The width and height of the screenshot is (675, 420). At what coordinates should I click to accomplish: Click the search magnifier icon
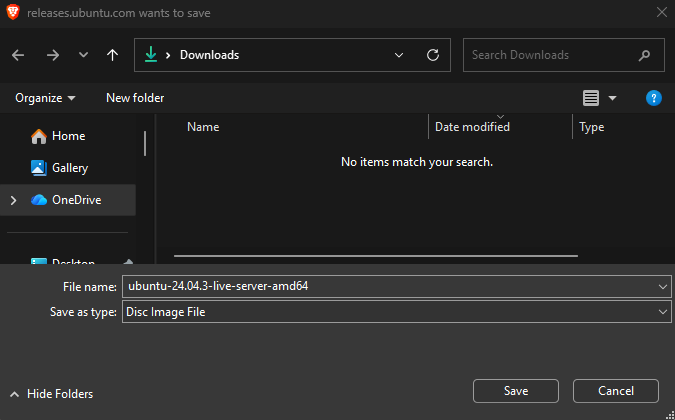coord(644,55)
